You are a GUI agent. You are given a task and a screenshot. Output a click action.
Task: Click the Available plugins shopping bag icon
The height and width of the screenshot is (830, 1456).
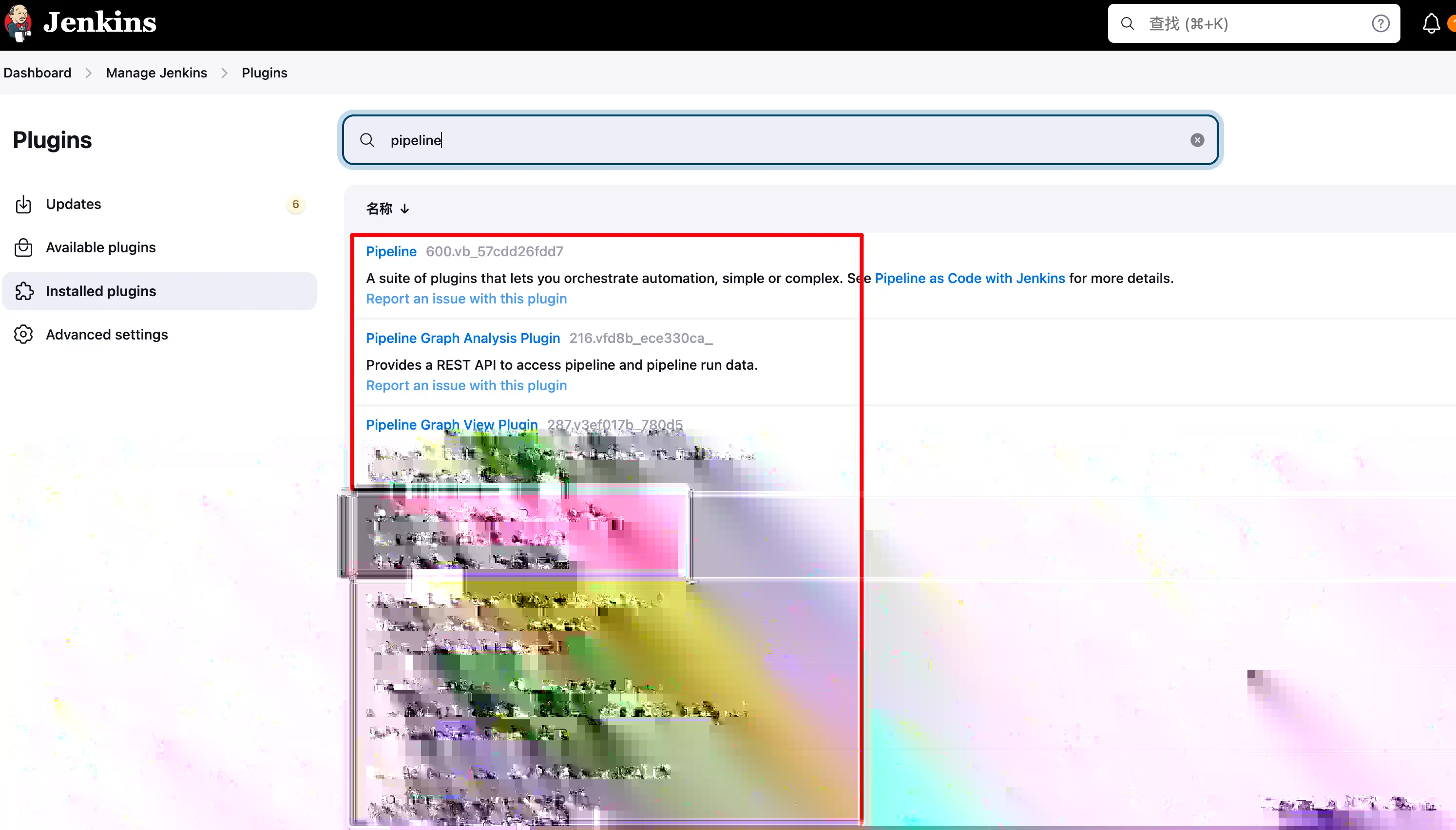pyautogui.click(x=23, y=247)
